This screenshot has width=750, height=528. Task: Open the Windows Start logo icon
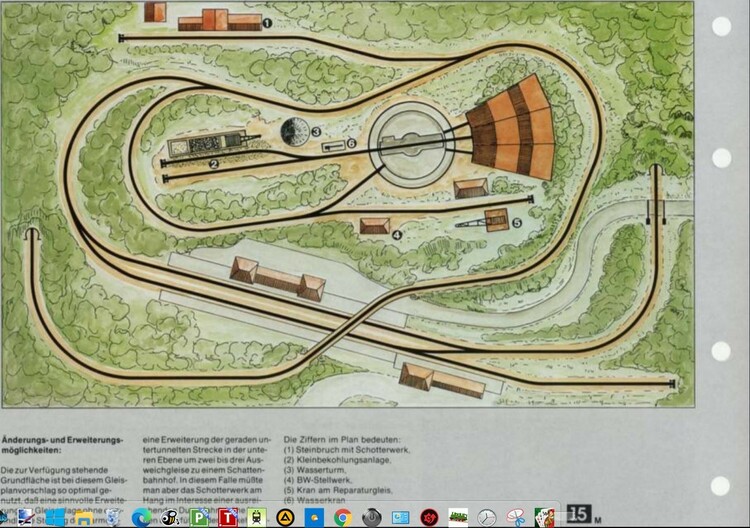pyautogui.click(x=55, y=517)
